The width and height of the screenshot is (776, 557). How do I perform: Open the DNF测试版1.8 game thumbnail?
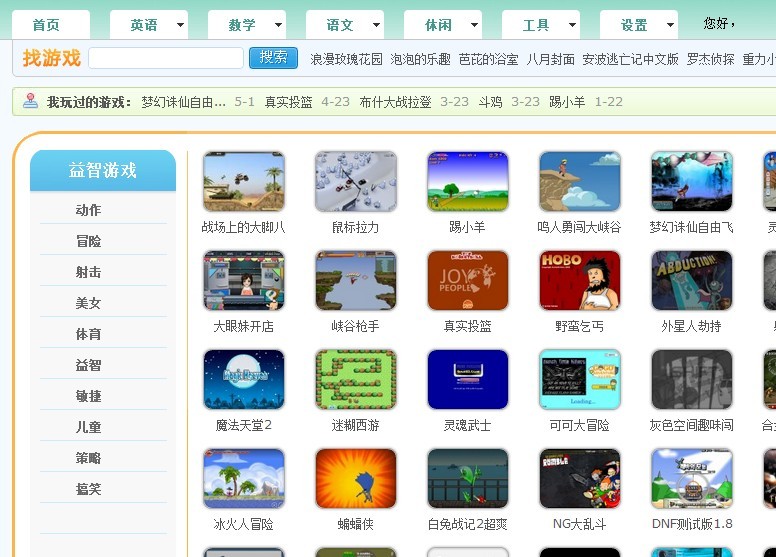(x=692, y=479)
